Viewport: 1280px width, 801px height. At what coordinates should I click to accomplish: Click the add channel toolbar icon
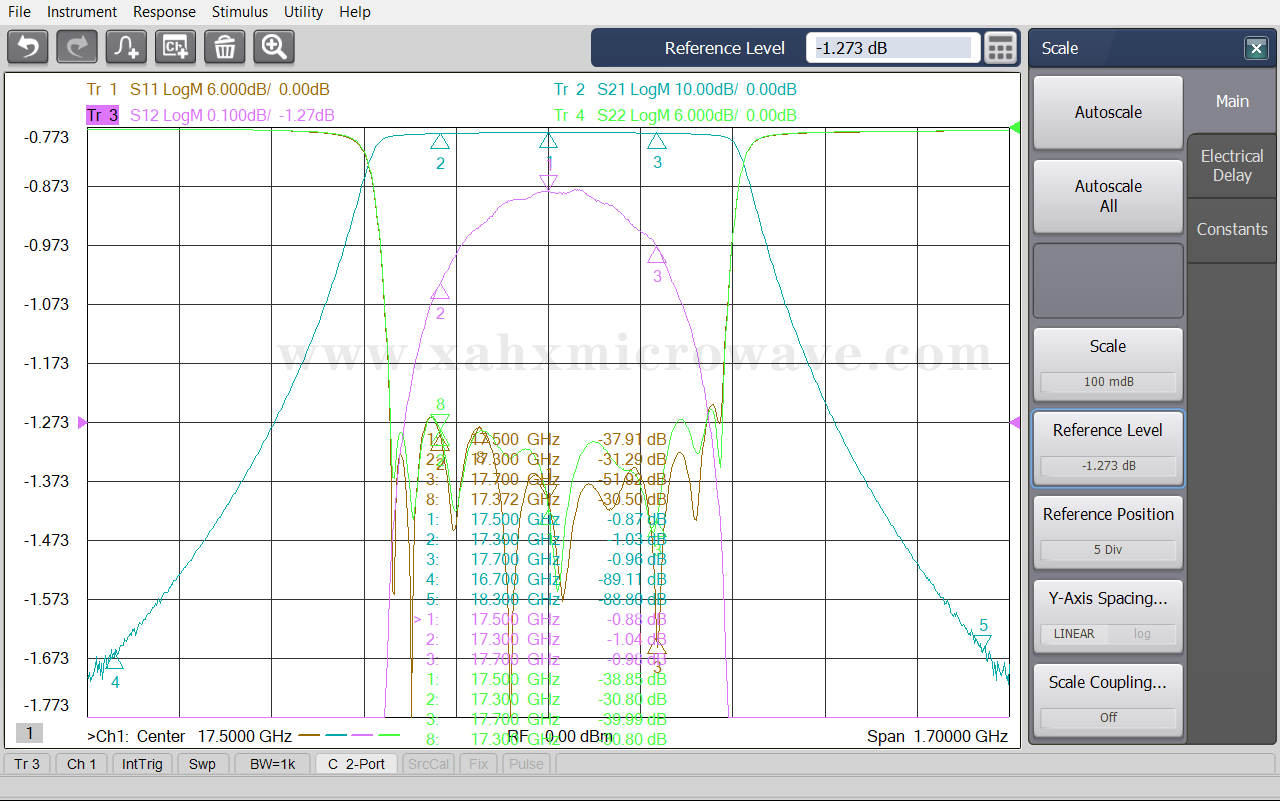click(x=175, y=47)
